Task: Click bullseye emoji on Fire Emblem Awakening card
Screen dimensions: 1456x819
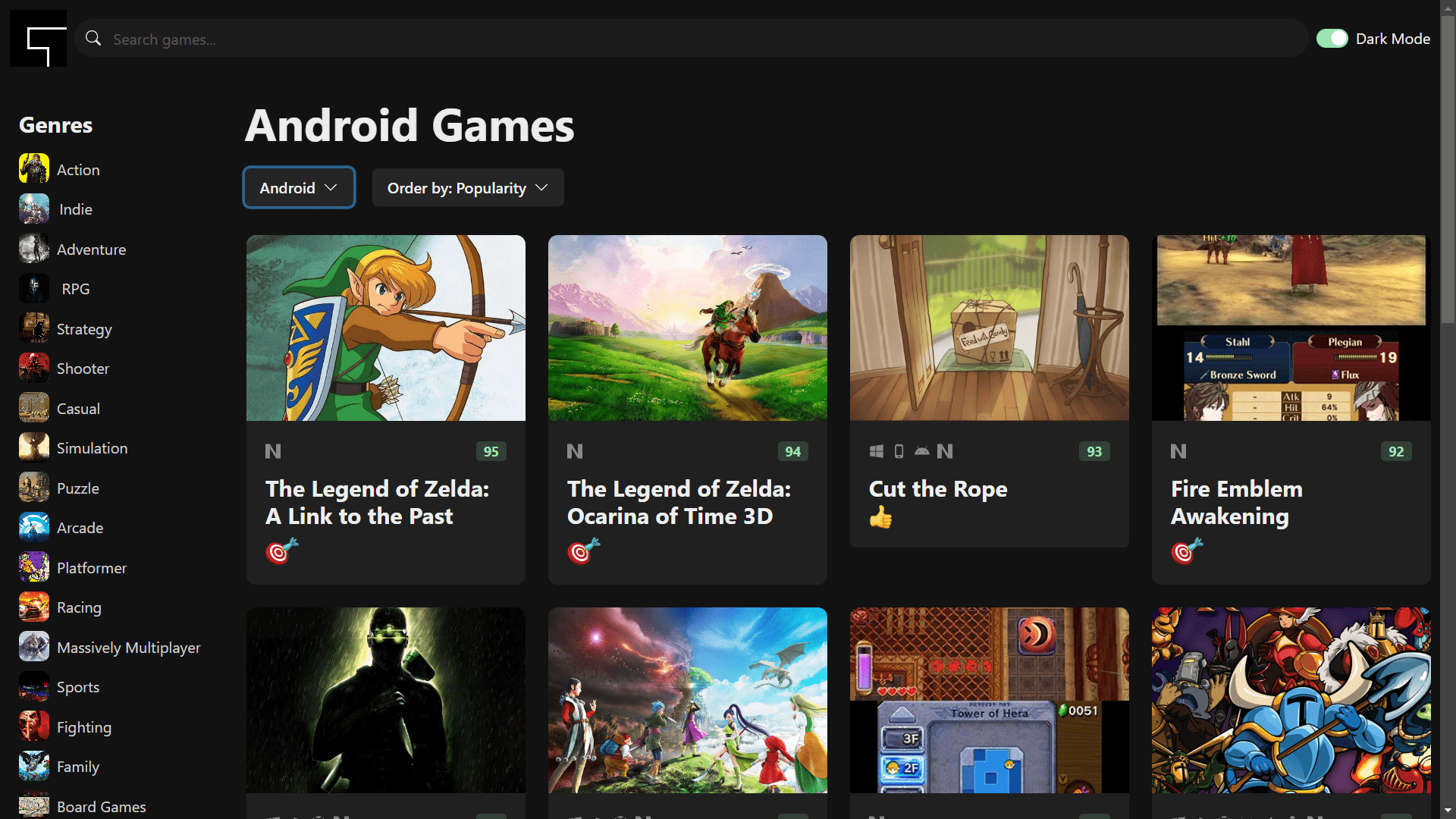Action: [x=1187, y=551]
